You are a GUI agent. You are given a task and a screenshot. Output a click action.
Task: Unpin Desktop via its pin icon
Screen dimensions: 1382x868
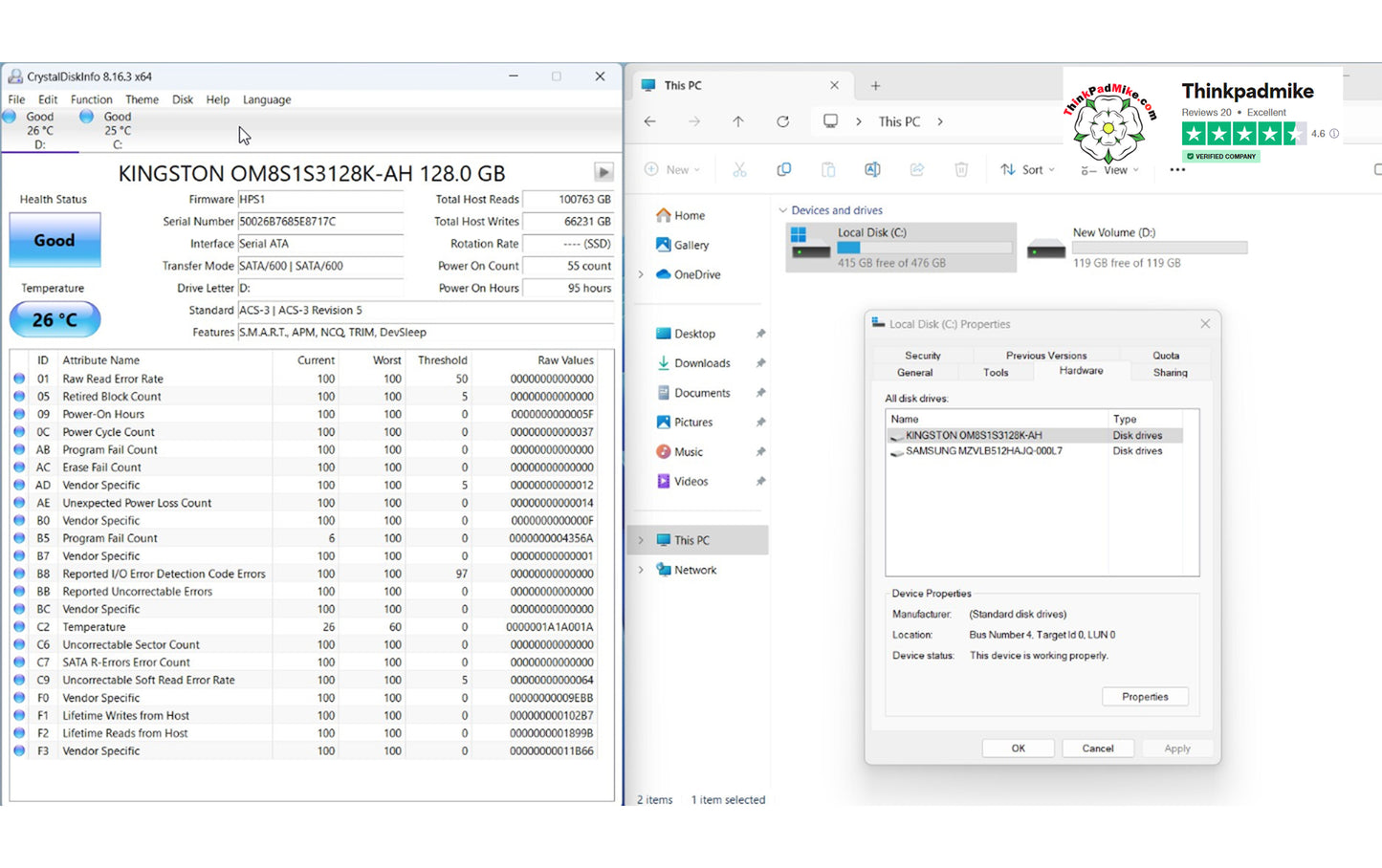click(760, 334)
